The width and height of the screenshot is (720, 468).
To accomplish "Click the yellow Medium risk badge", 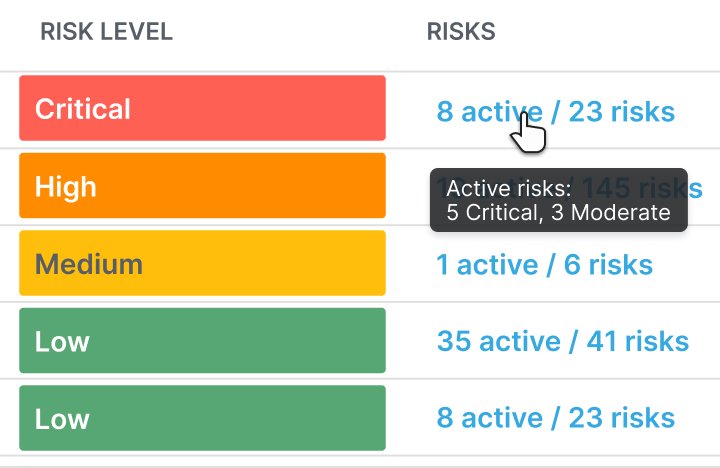I will 202,263.
